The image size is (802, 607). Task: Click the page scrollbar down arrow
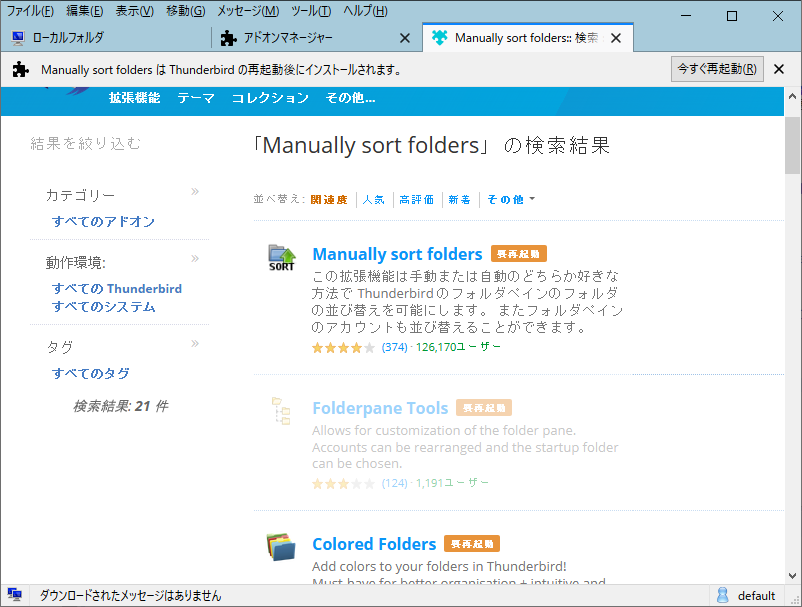pos(792,575)
